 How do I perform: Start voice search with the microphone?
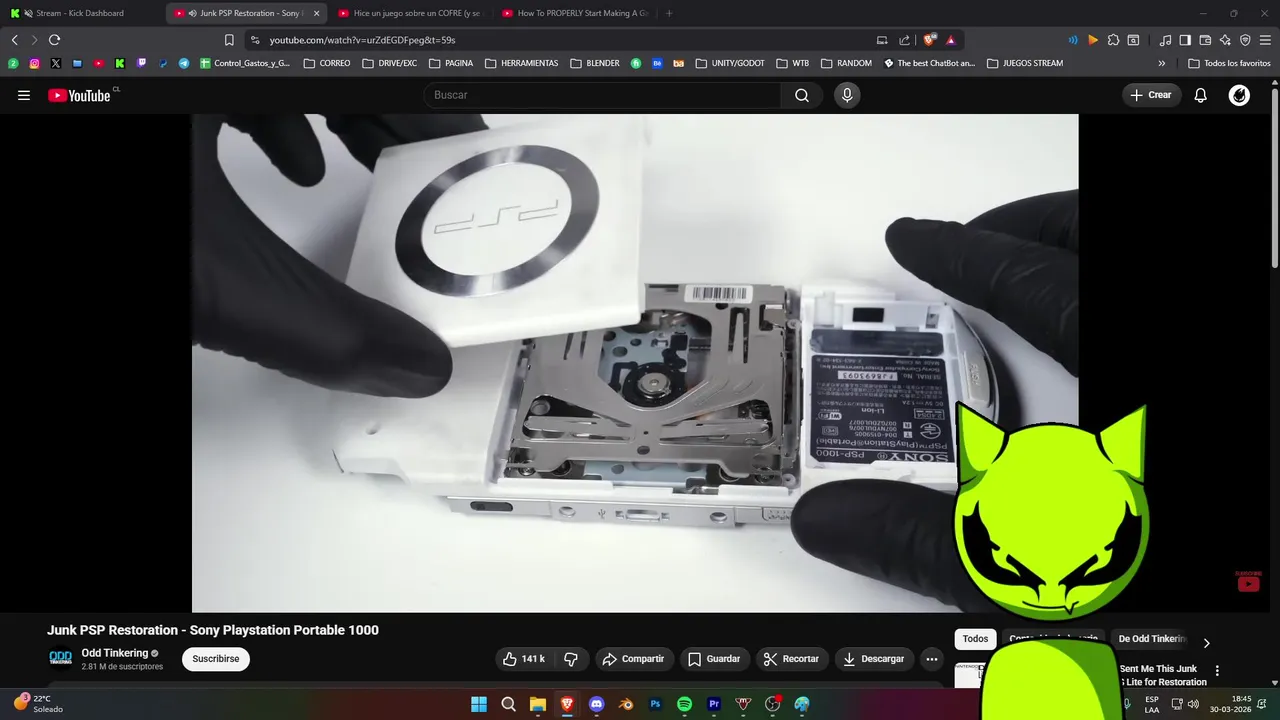847,95
